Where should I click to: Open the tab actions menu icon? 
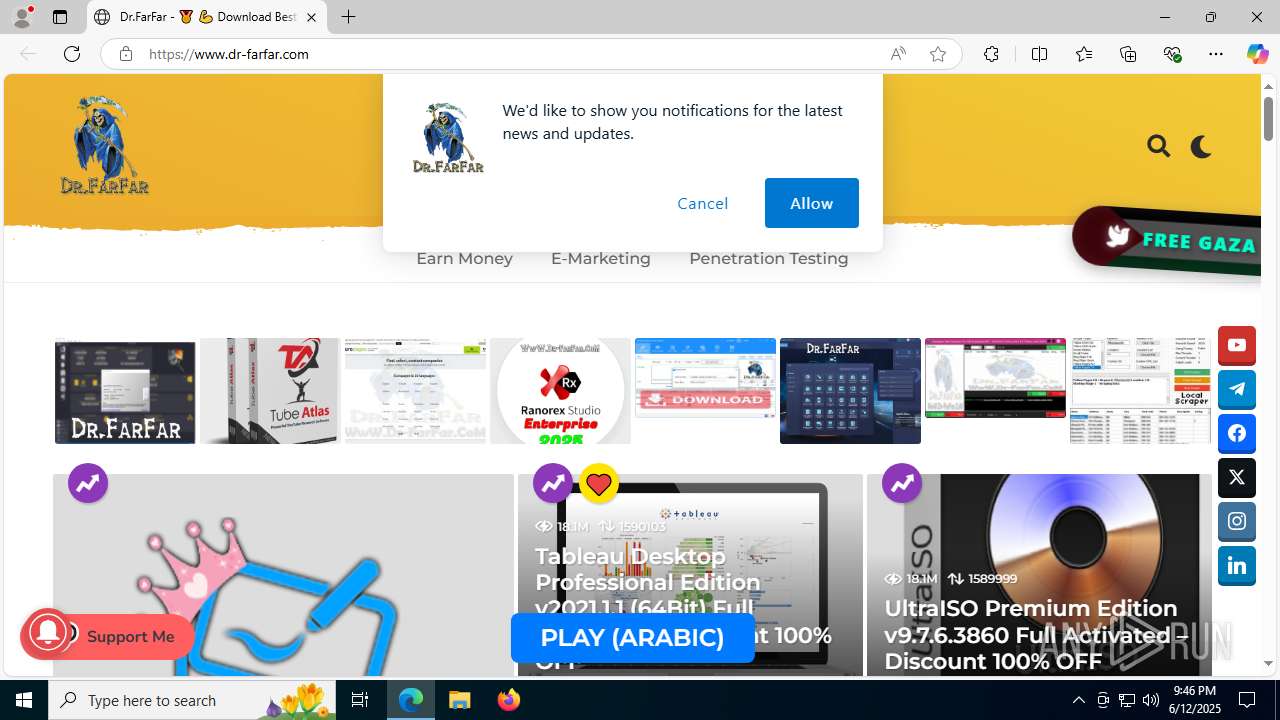click(60, 17)
